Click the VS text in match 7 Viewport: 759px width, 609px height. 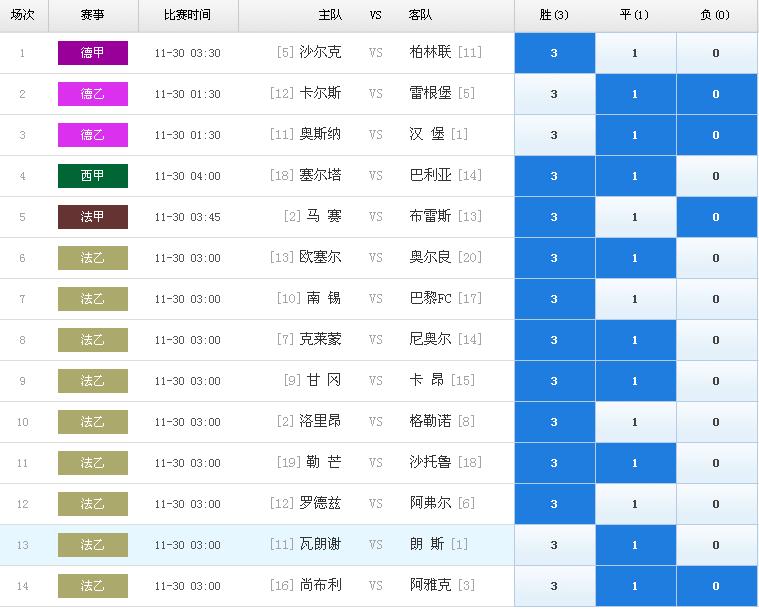376,299
